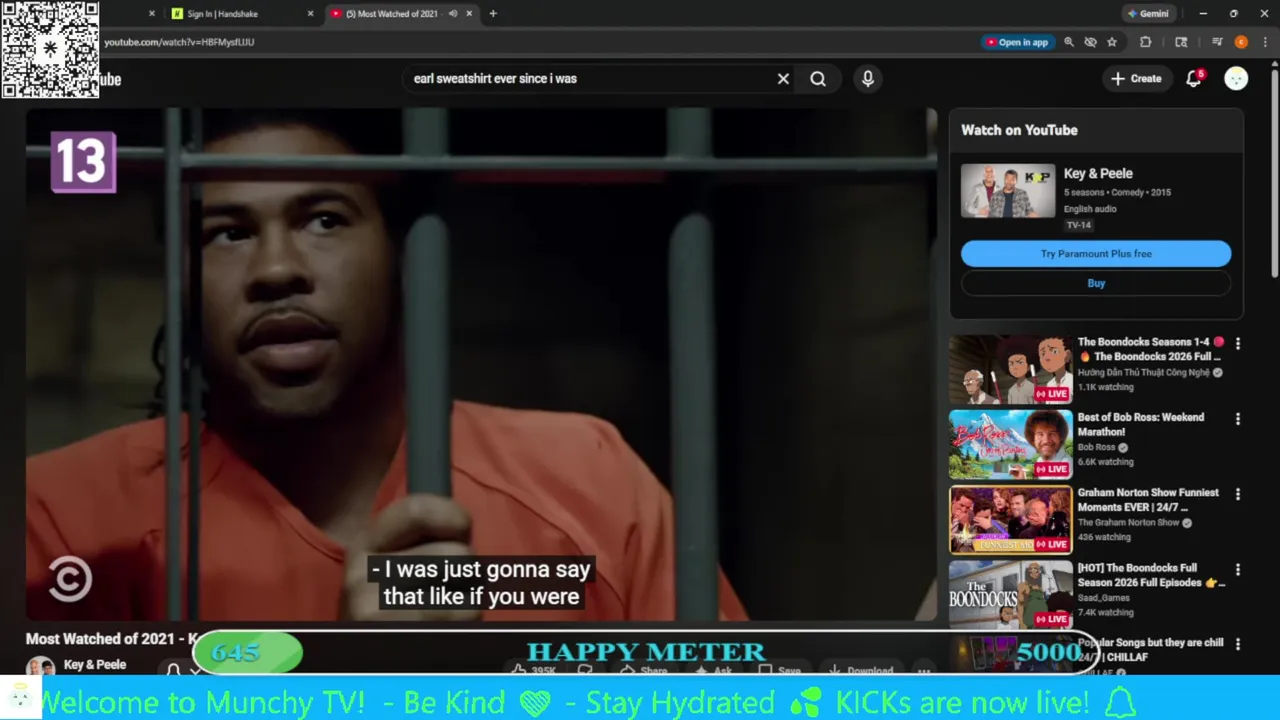Open options for [HOT] The Boondocks Full Season video

(x=1238, y=569)
